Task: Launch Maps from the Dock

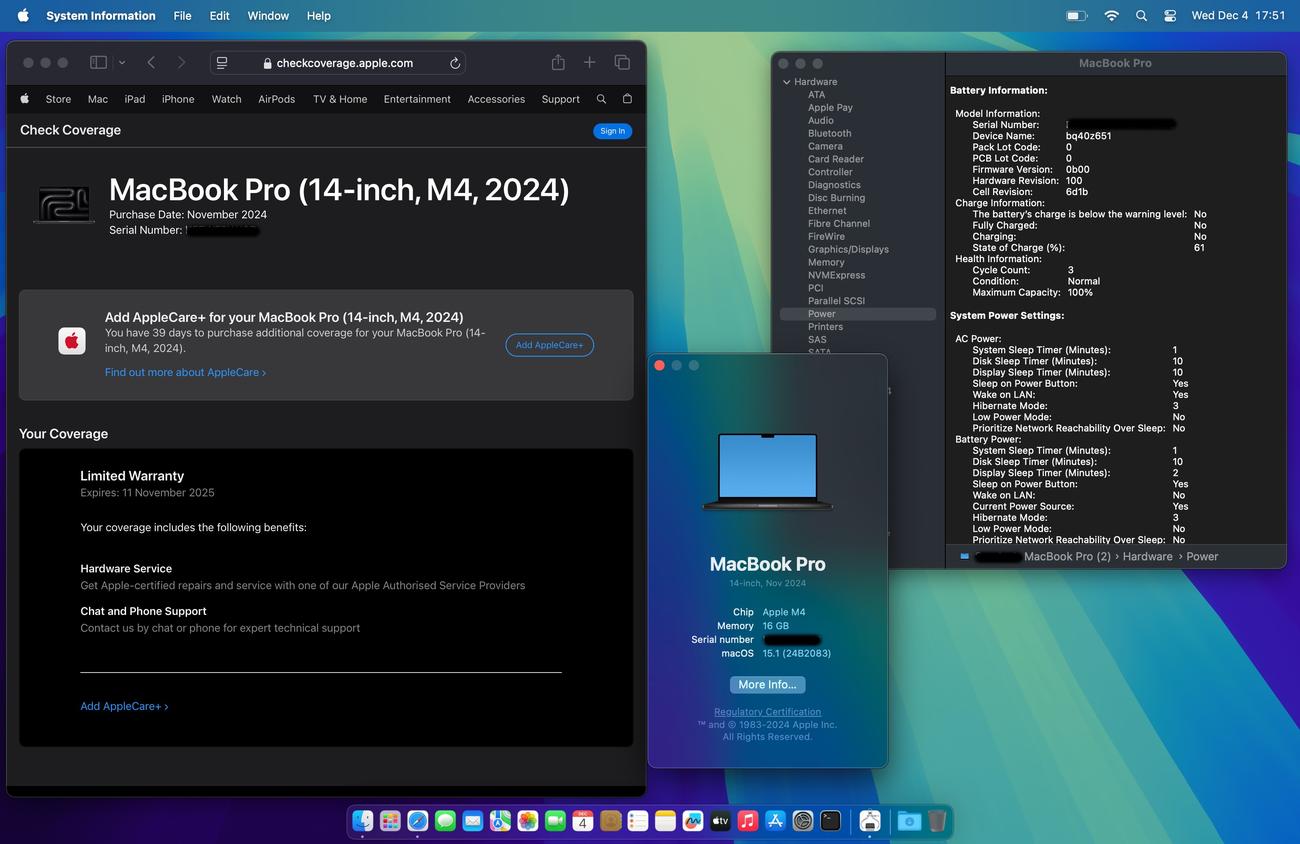Action: point(500,821)
